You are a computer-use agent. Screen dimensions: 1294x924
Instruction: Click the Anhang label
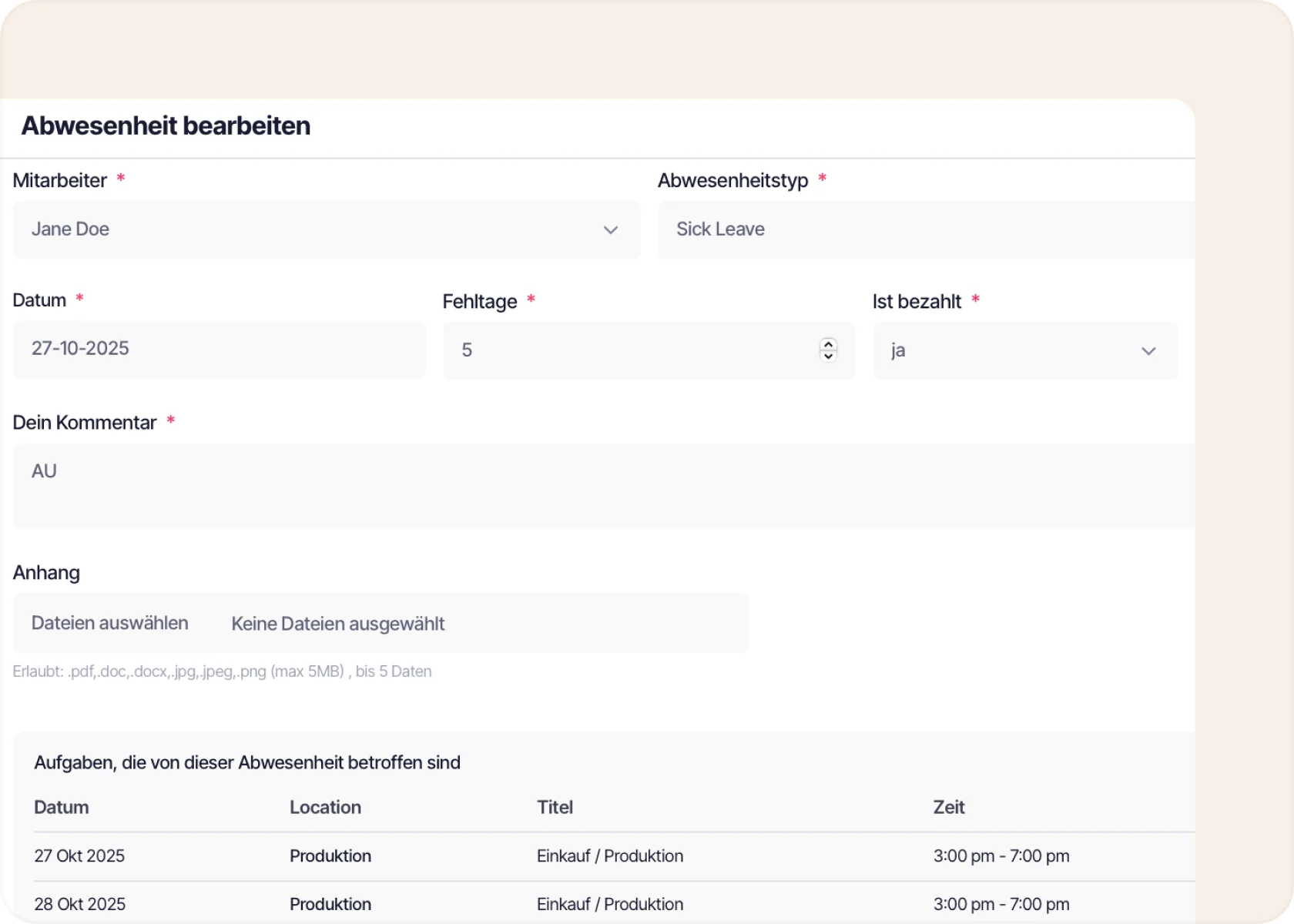pyautogui.click(x=46, y=573)
